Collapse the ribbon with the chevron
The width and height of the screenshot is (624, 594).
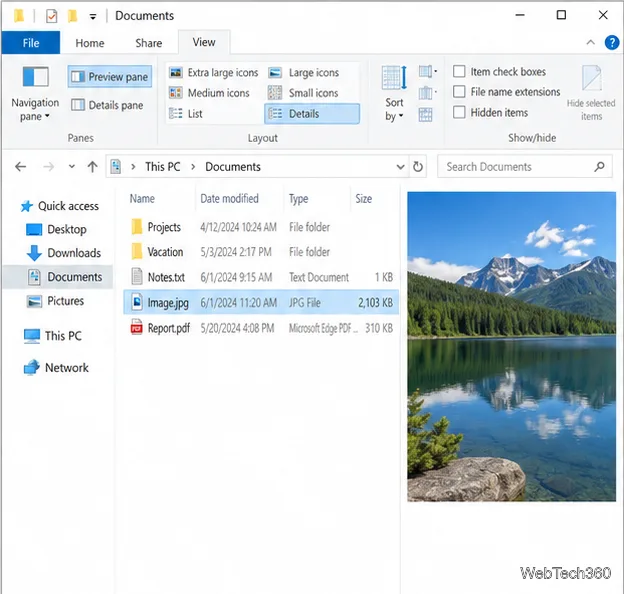(x=591, y=42)
